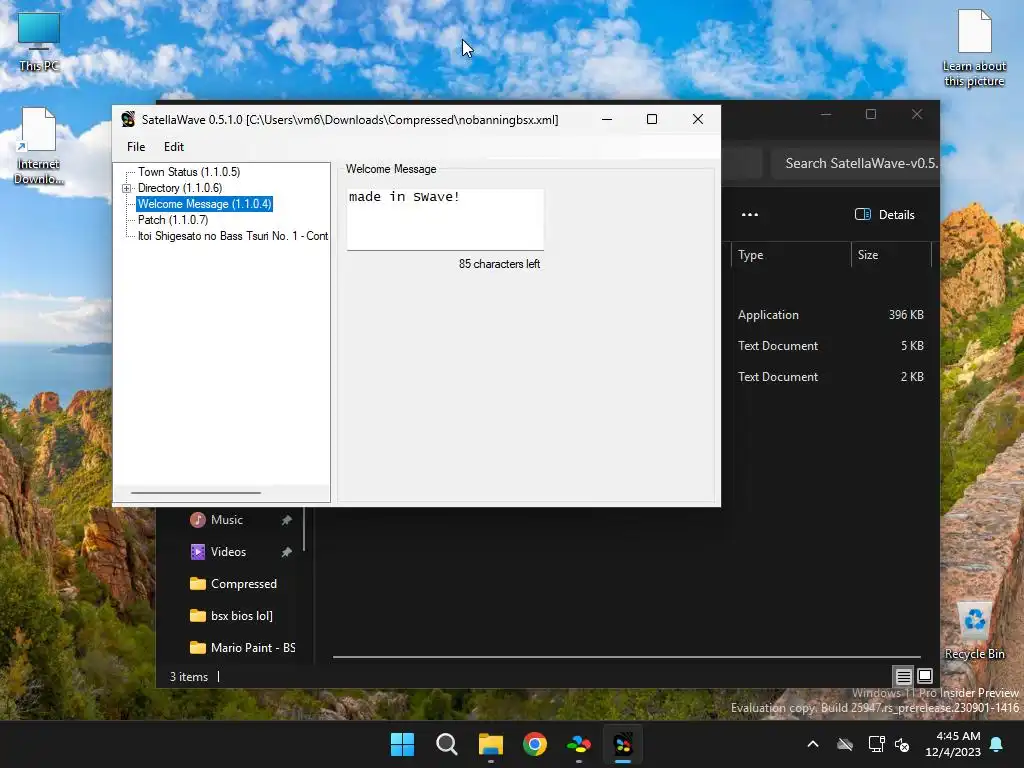
Task: Switch to SatellaWave taskbar icon
Action: 623,744
